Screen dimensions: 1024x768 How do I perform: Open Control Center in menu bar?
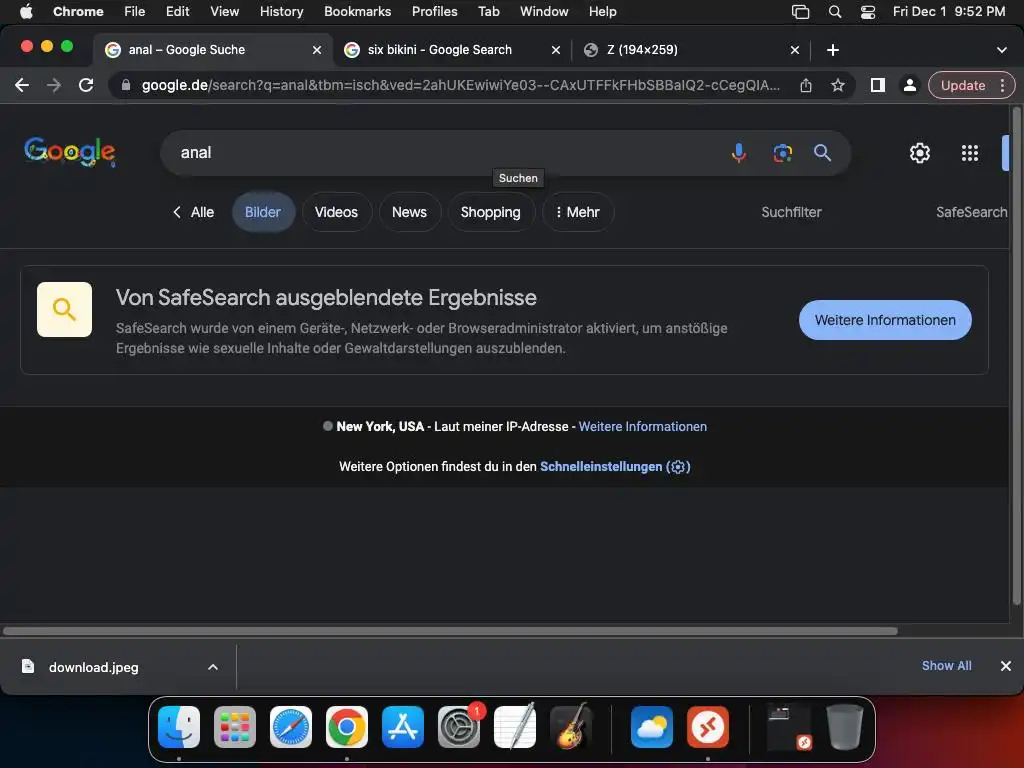point(868,12)
